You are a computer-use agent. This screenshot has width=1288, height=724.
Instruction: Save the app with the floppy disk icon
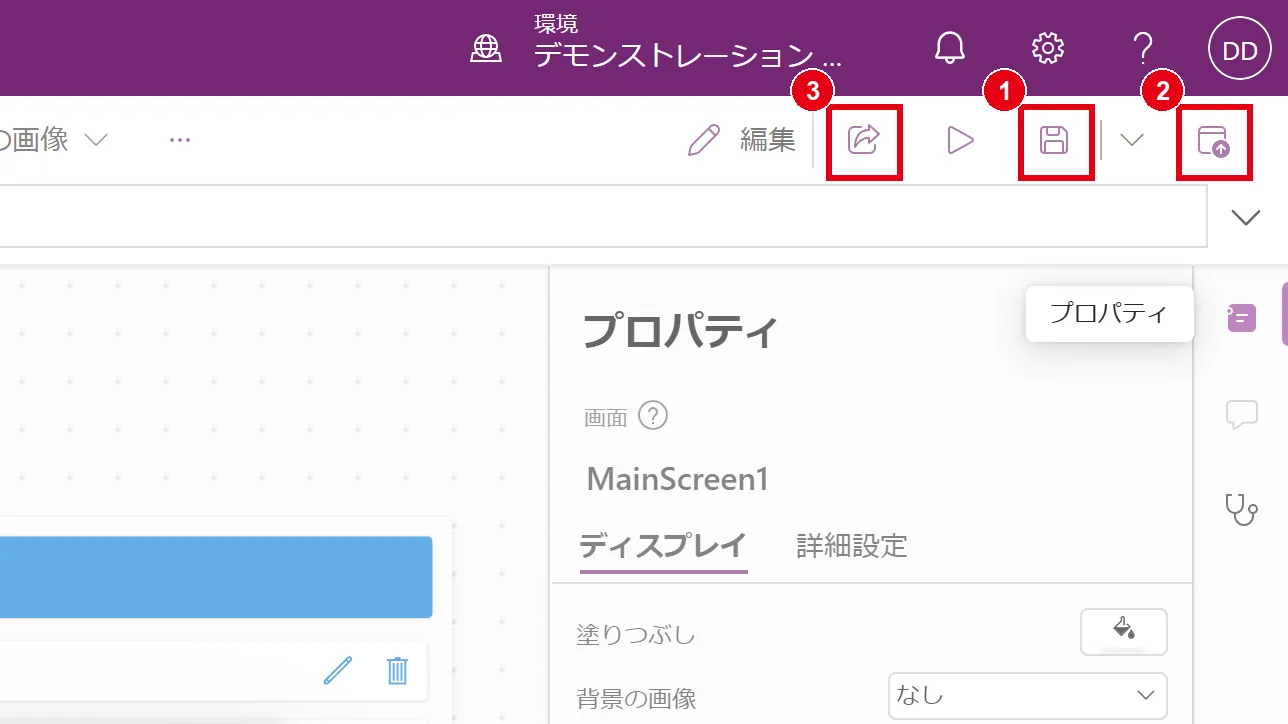(1054, 141)
